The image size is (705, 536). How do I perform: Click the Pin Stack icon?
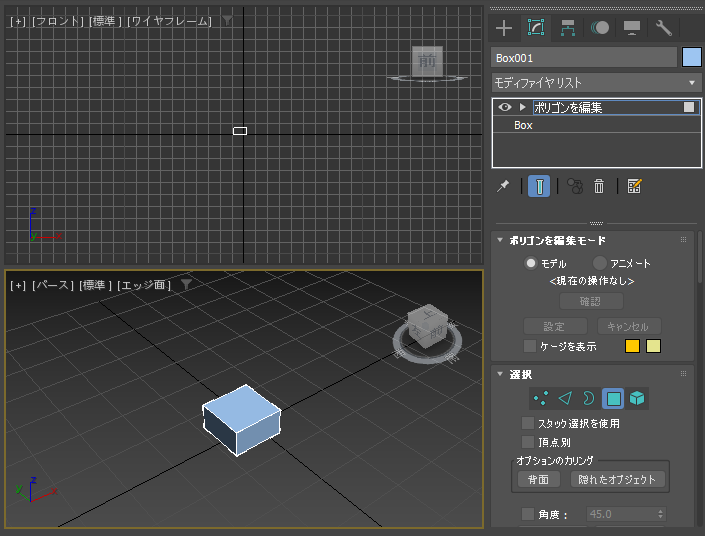503,186
